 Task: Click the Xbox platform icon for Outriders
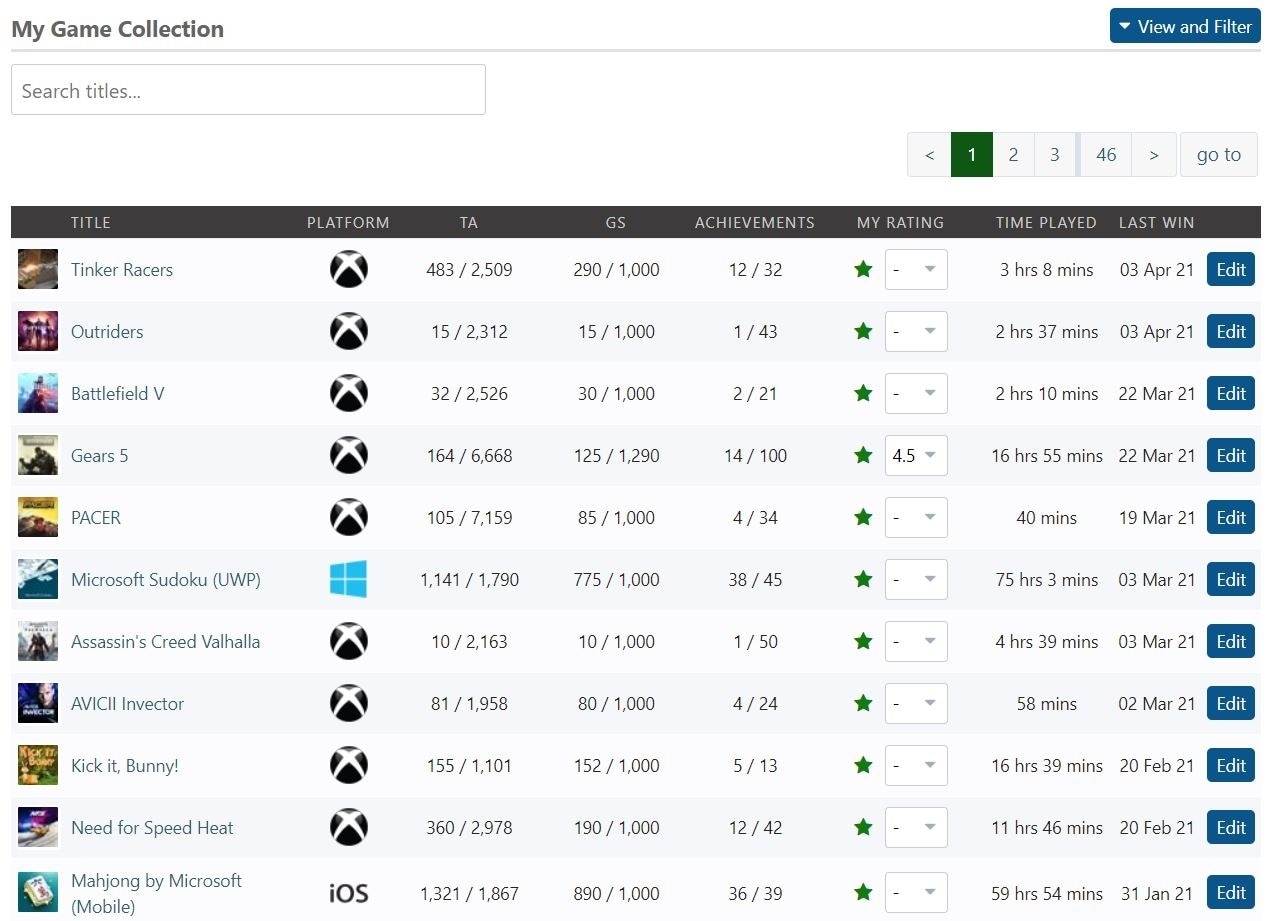(x=348, y=331)
